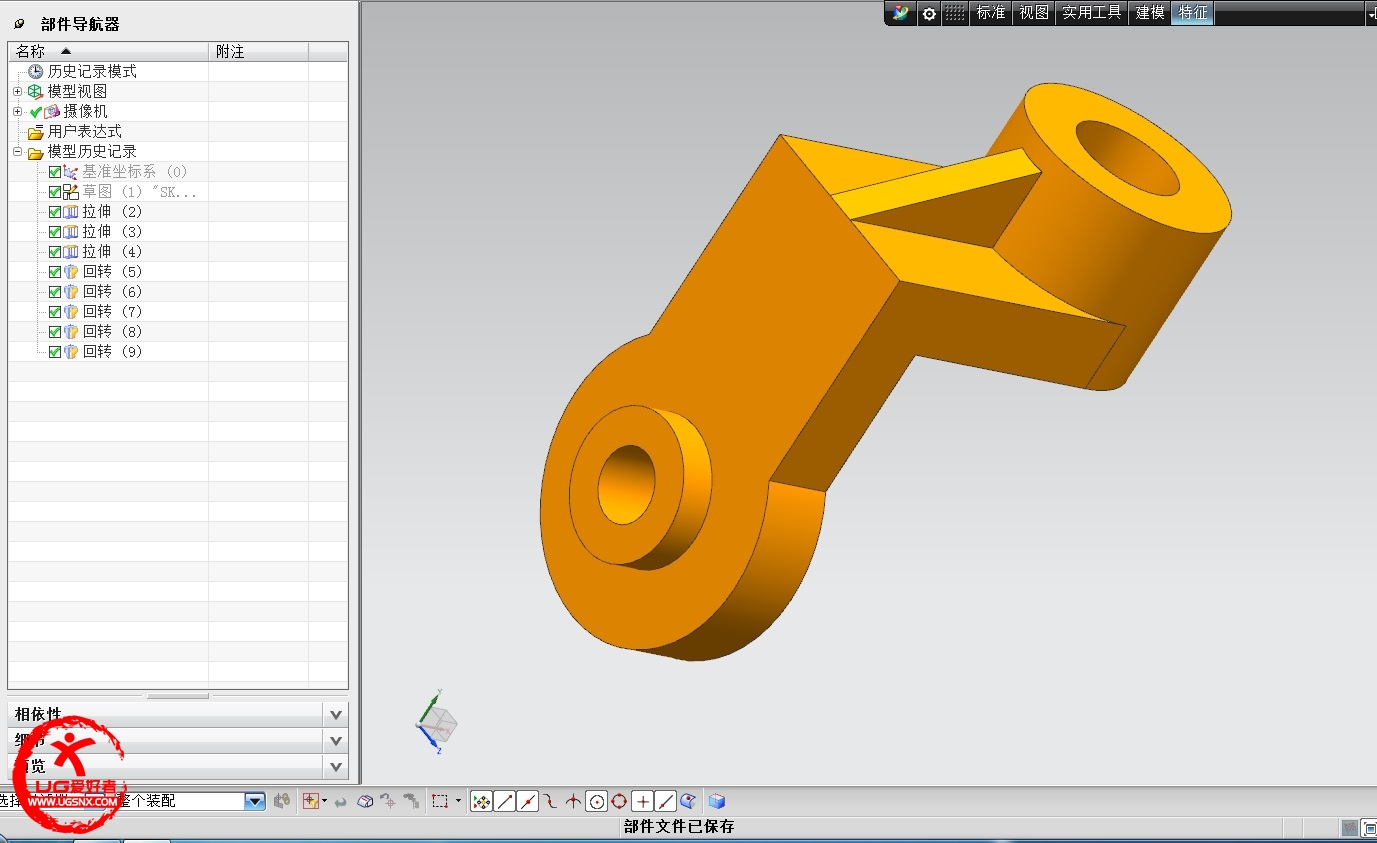Image resolution: width=1377 pixels, height=843 pixels.
Task: Select the 历史记录模式 tree row
Action: [178, 71]
